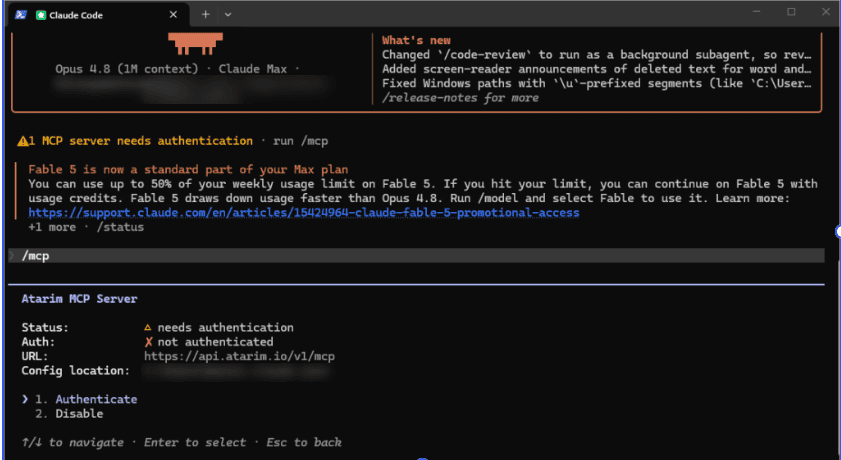Screen dimensions: 841x460
Task: Click the 'What's new' heading
Action: point(416,40)
